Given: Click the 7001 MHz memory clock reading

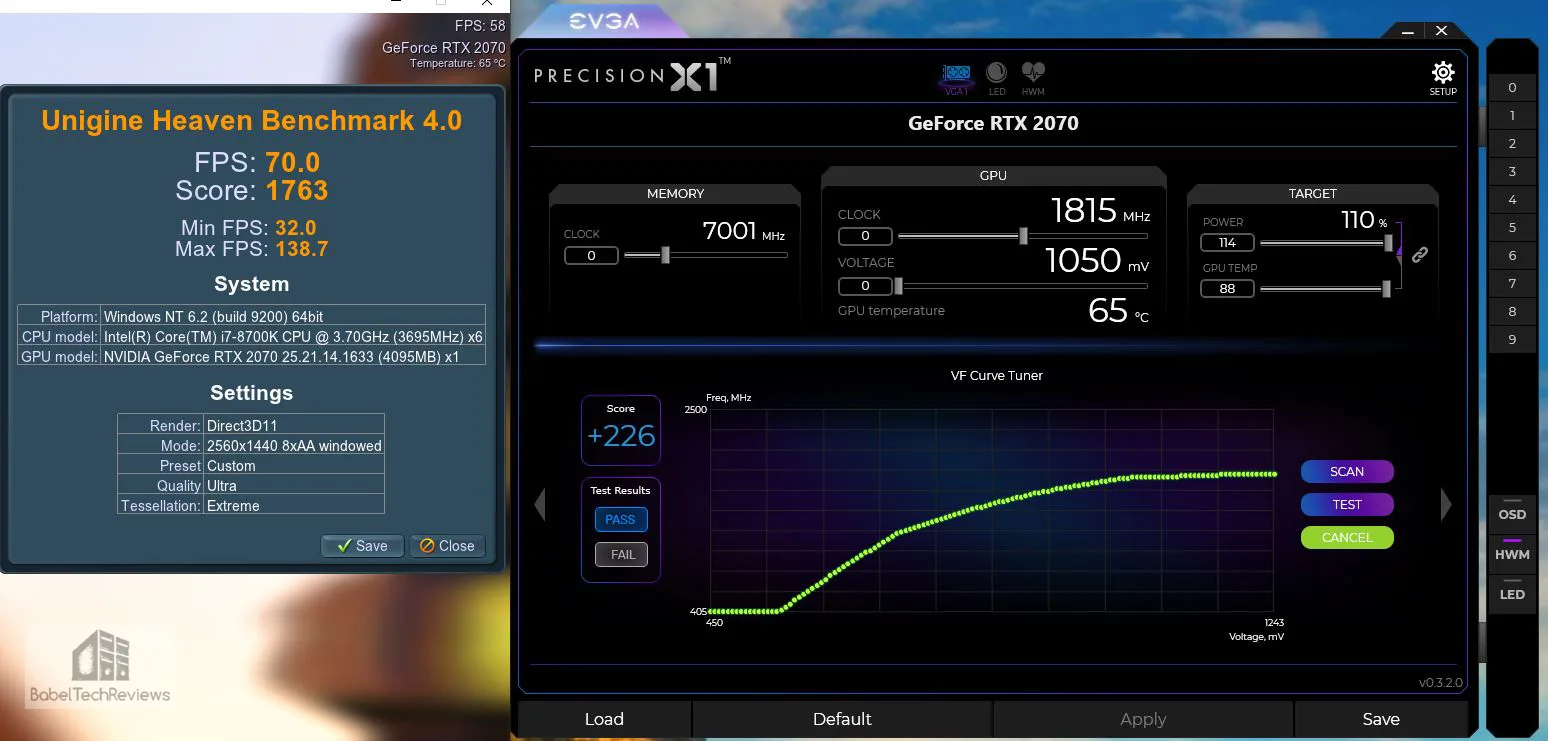Looking at the screenshot, I should [743, 231].
